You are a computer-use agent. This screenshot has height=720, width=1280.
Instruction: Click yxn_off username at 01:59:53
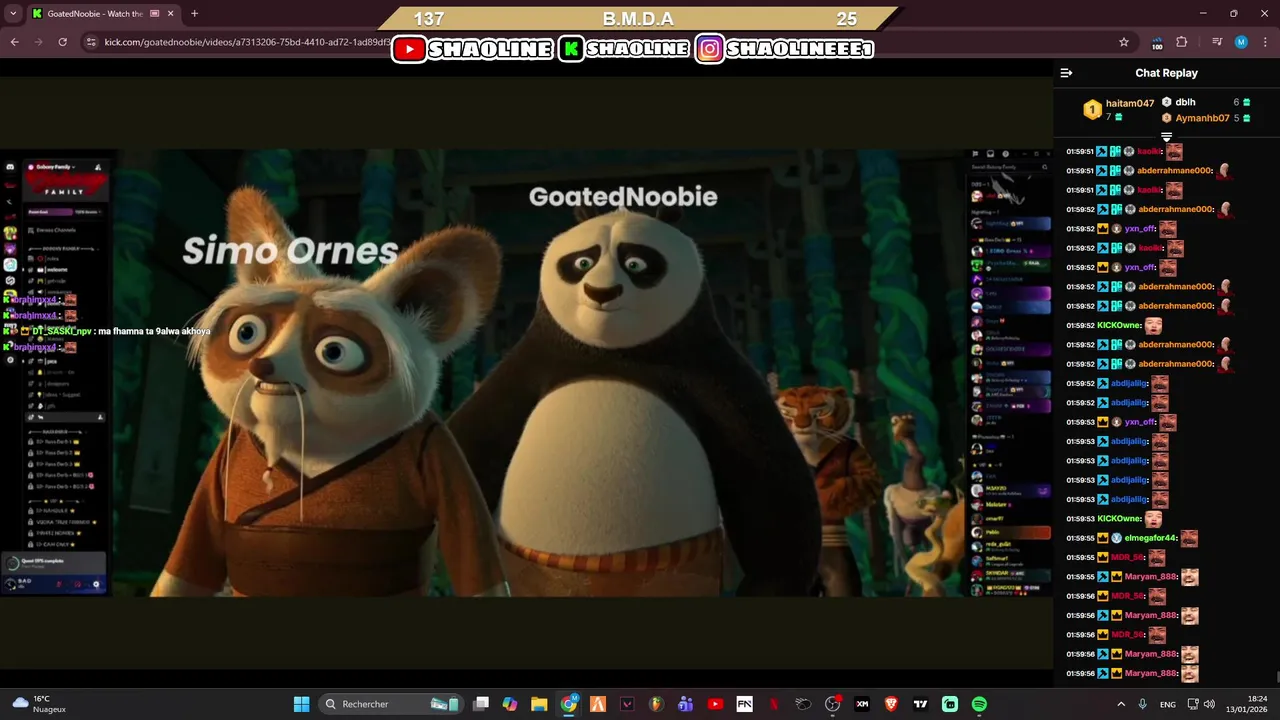click(x=1140, y=422)
